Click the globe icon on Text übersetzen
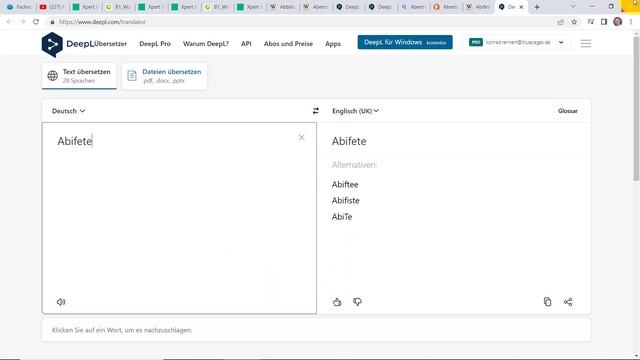Screen dimensions: 640x360 click(x=53, y=76)
